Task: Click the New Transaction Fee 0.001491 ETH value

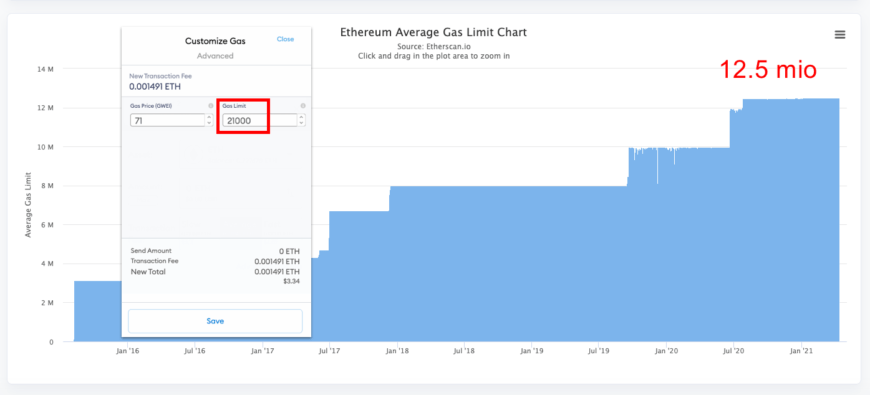Action: pyautogui.click(x=155, y=87)
